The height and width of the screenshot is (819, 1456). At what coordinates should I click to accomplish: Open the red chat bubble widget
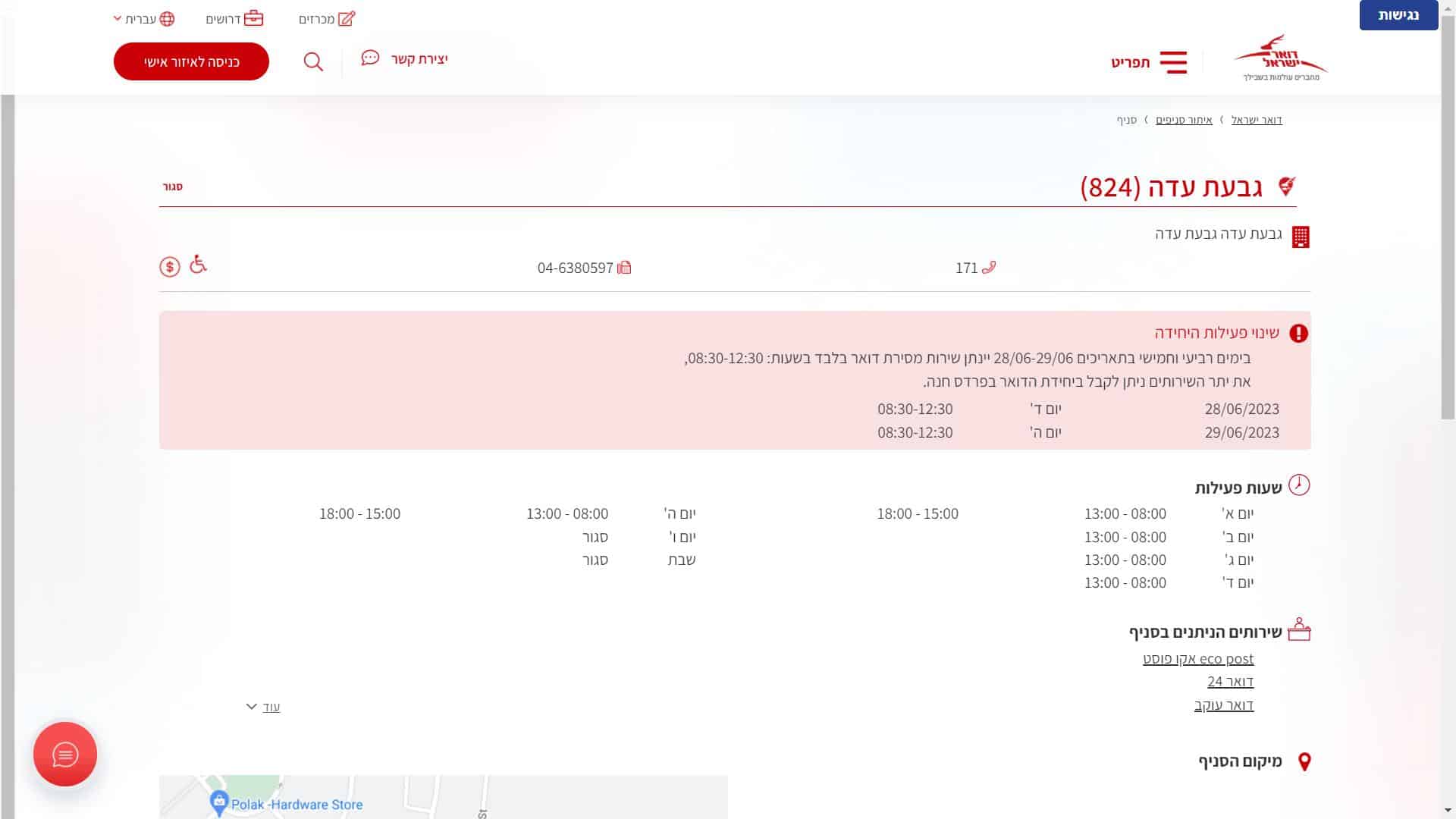click(x=65, y=755)
